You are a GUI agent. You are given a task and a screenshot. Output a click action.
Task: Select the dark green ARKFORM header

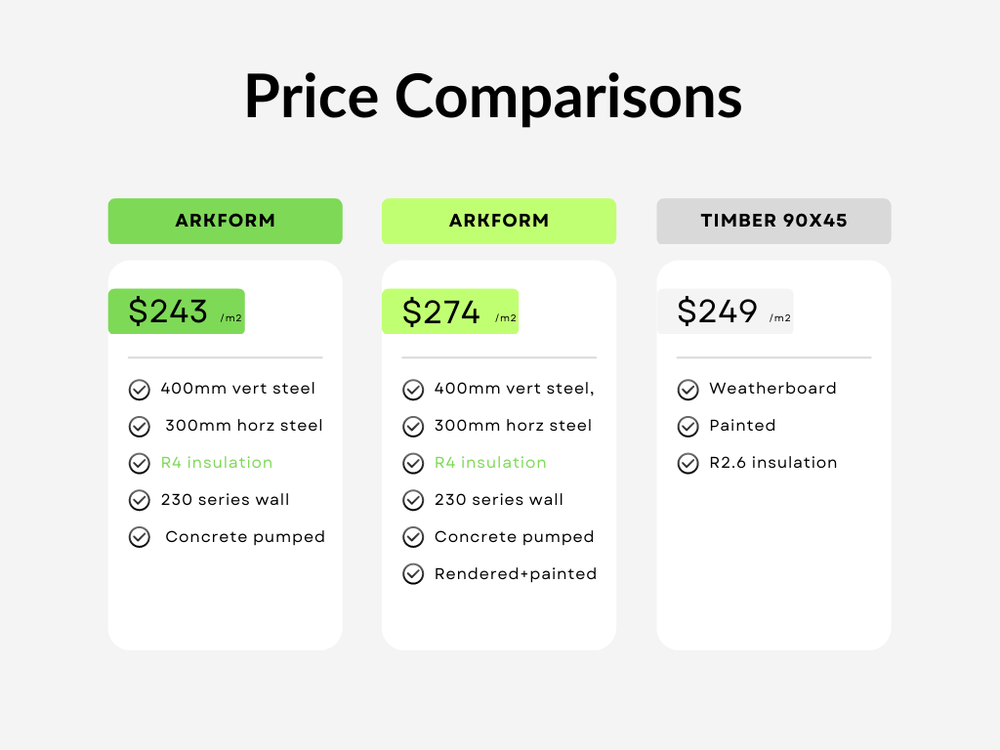(x=225, y=221)
